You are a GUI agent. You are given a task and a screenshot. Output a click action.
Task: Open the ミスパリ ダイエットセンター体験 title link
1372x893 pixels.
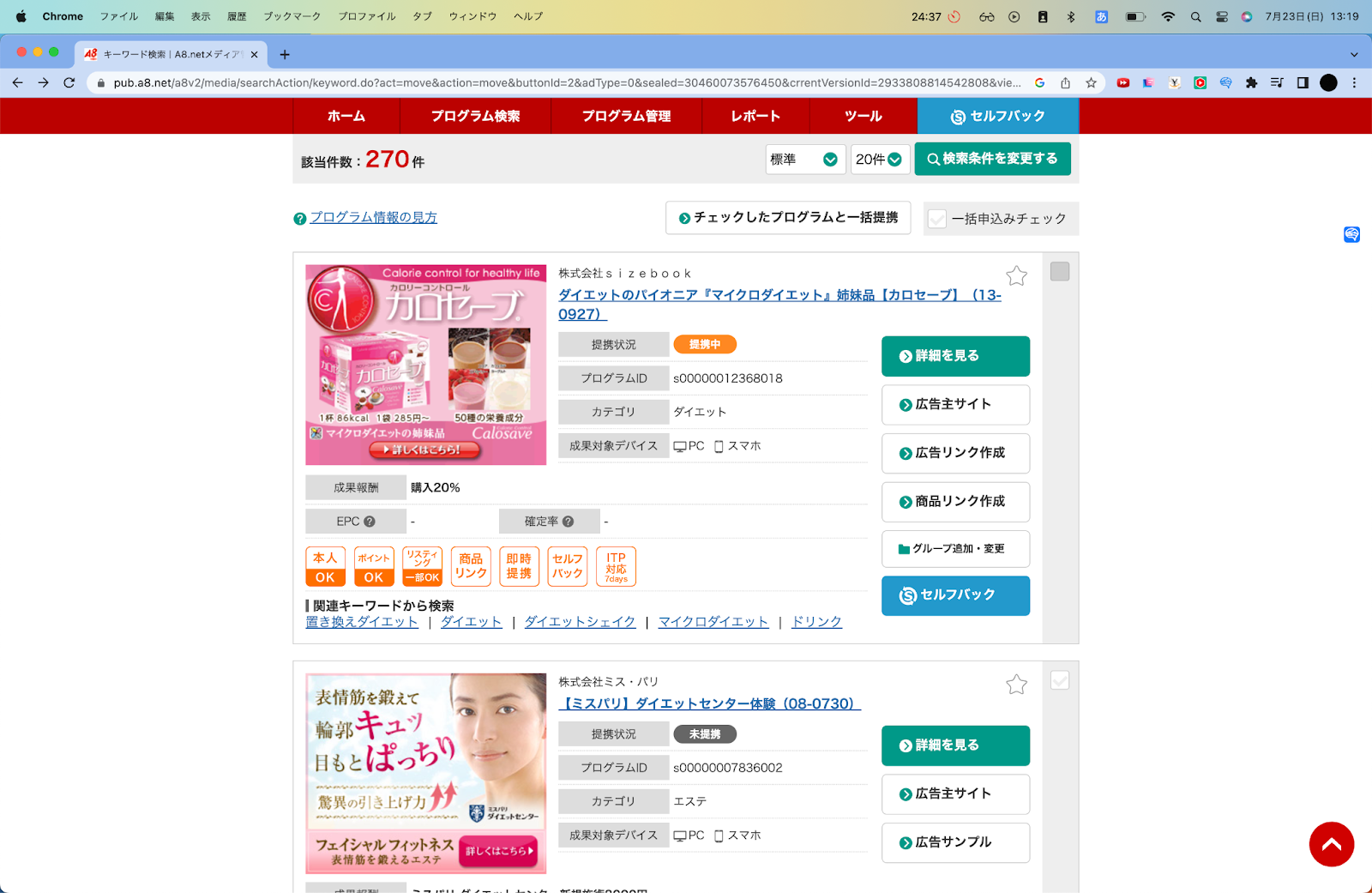coord(709,703)
